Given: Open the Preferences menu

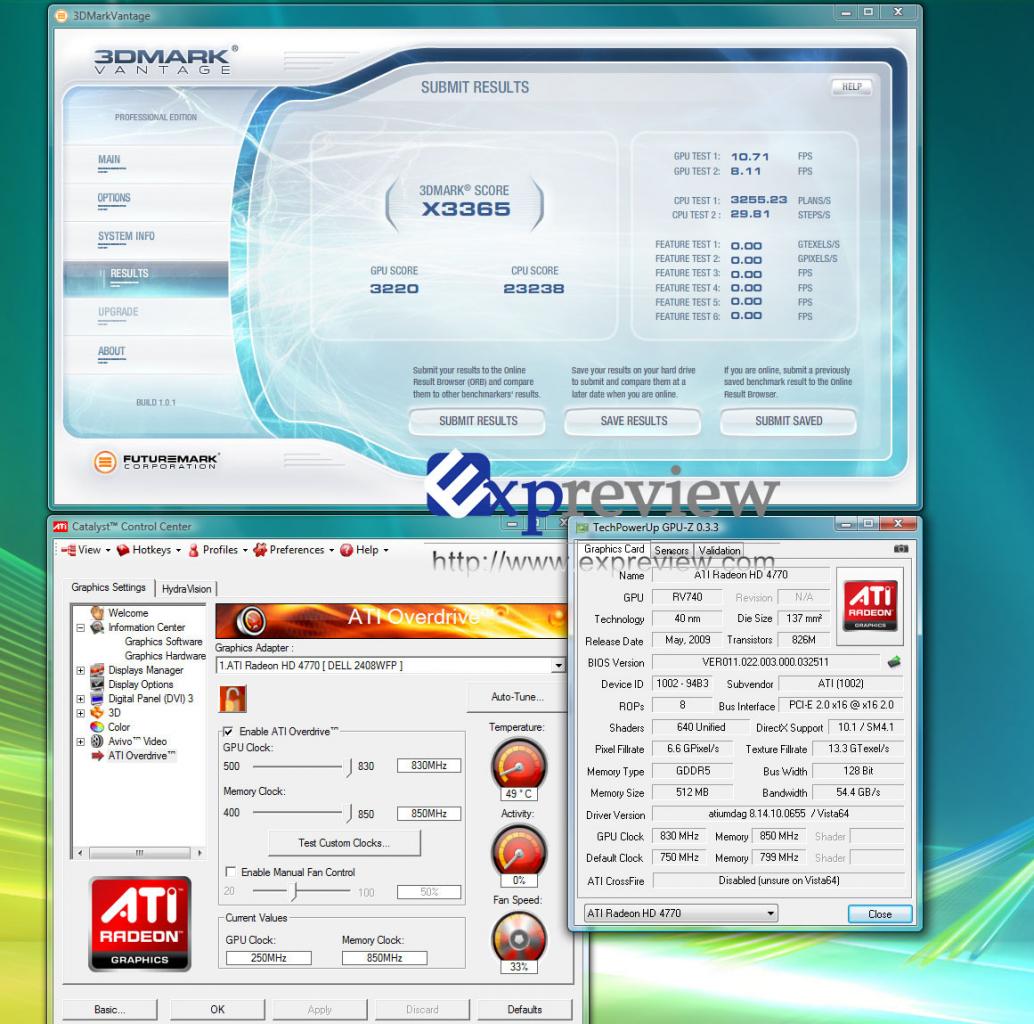Looking at the screenshot, I should (294, 550).
